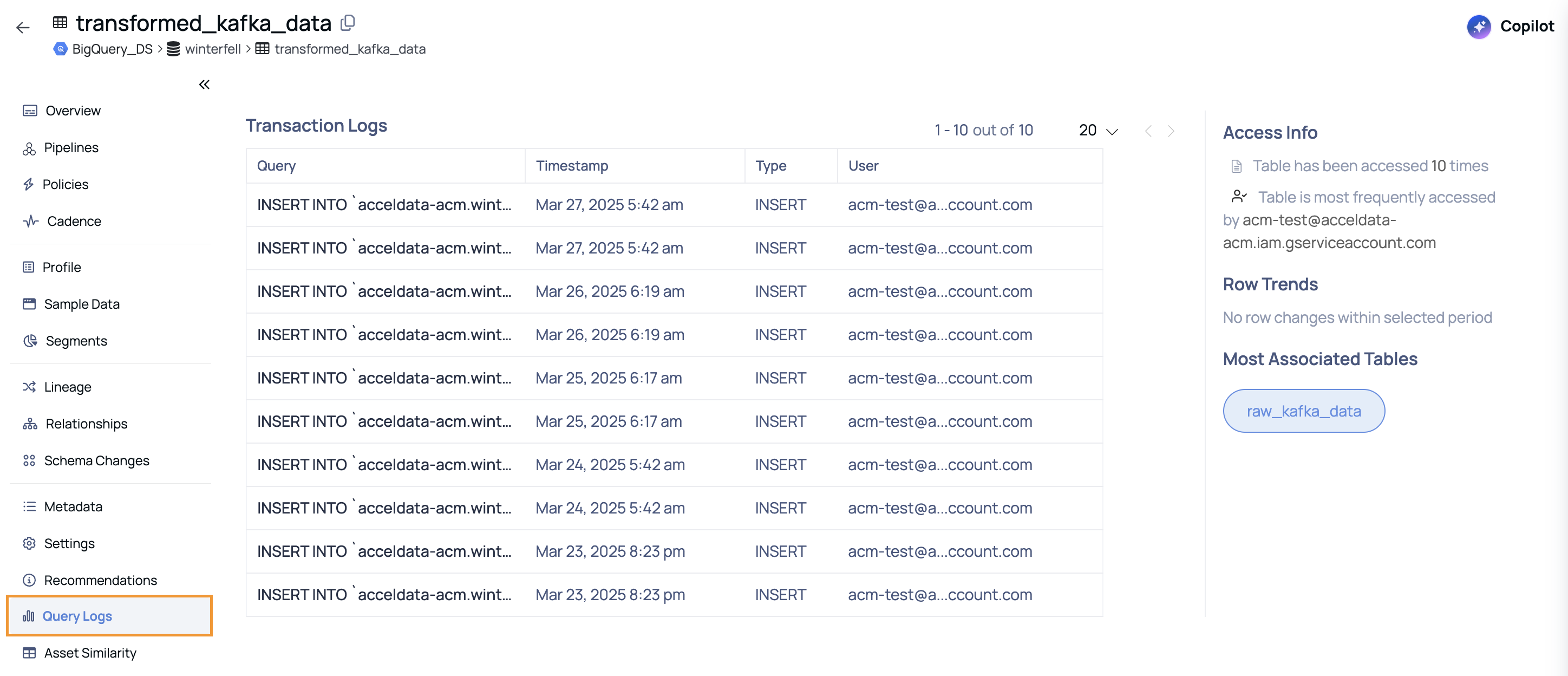Screen dimensions: 1568x676
Task: Select the first Mar 26 6:19 am query
Action: pyautogui.click(x=384, y=291)
